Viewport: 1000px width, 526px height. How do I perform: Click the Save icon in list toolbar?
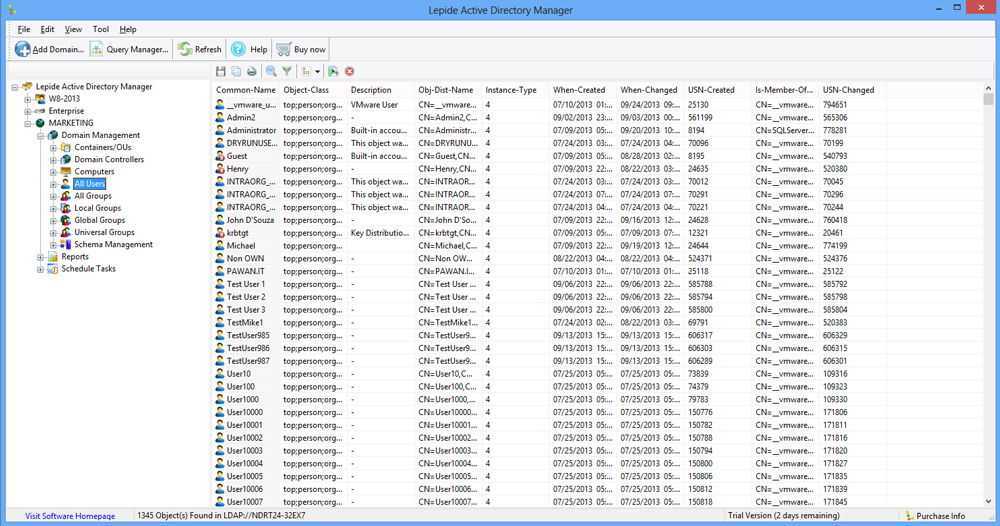tap(221, 72)
